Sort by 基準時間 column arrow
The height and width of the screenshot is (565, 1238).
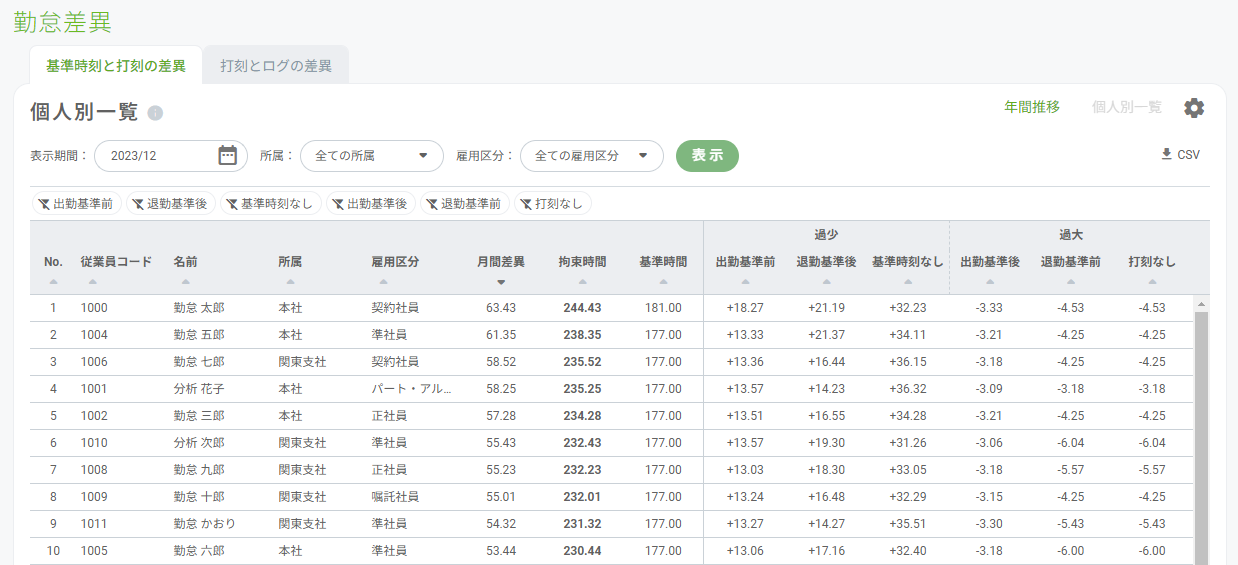[x=663, y=282]
